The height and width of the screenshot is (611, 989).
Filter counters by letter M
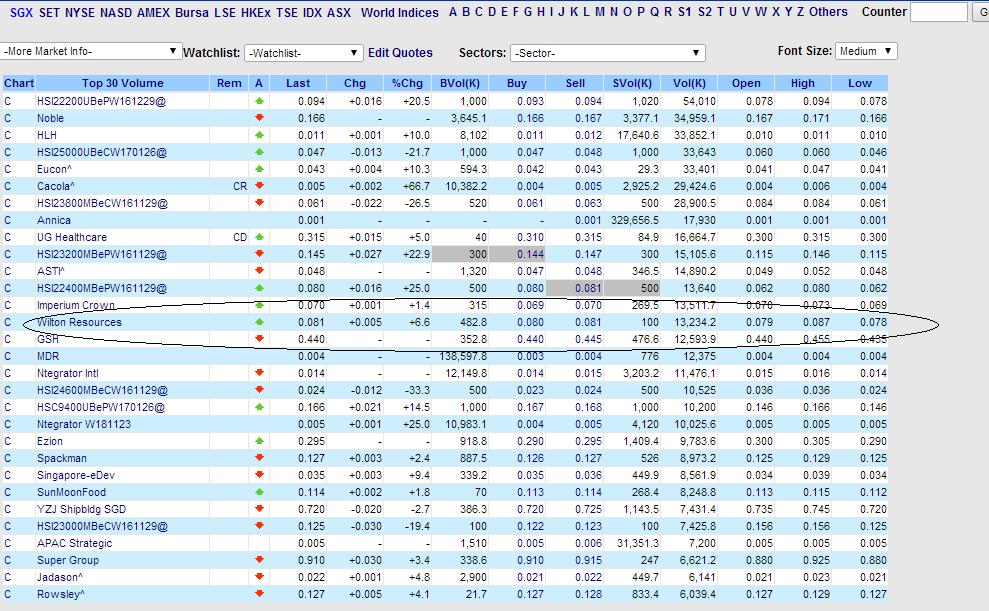(x=599, y=12)
